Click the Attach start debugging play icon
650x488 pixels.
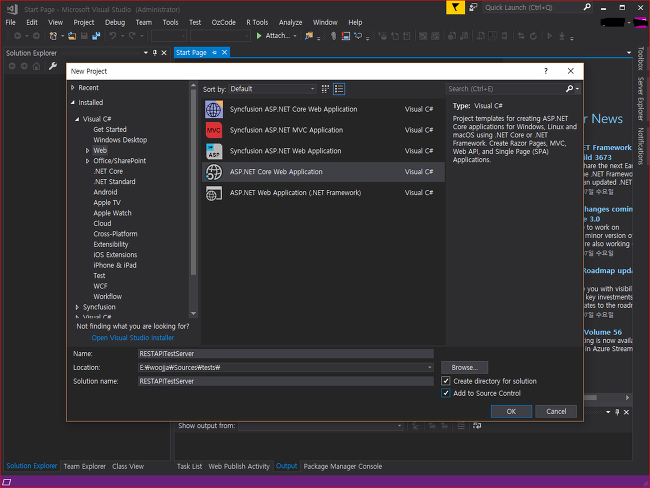[259, 36]
